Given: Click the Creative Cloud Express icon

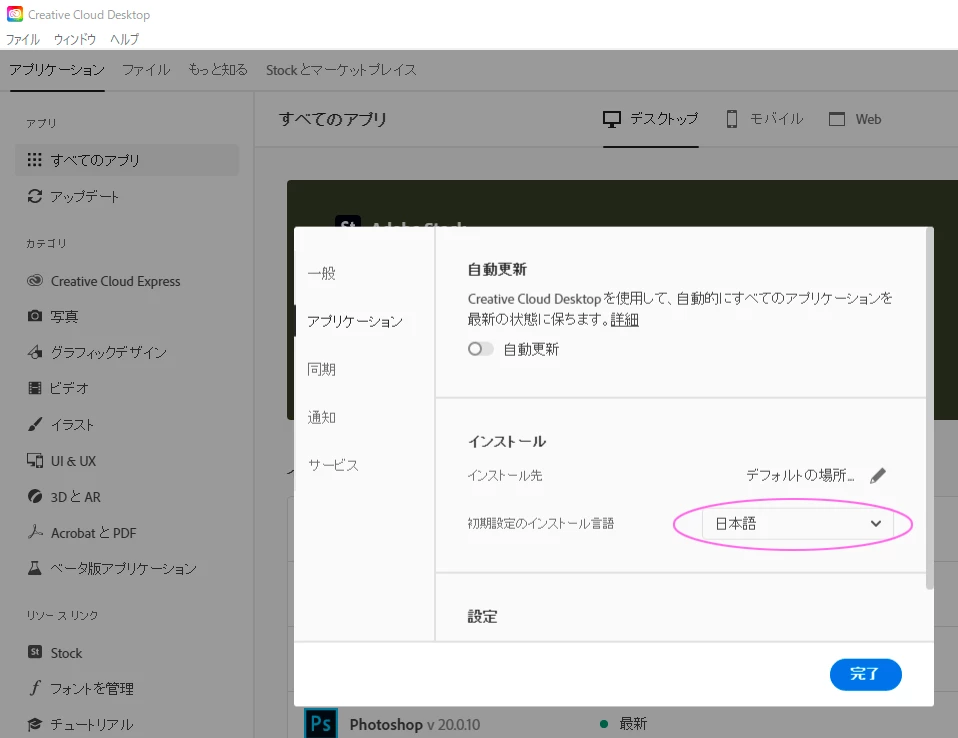Looking at the screenshot, I should pos(35,280).
